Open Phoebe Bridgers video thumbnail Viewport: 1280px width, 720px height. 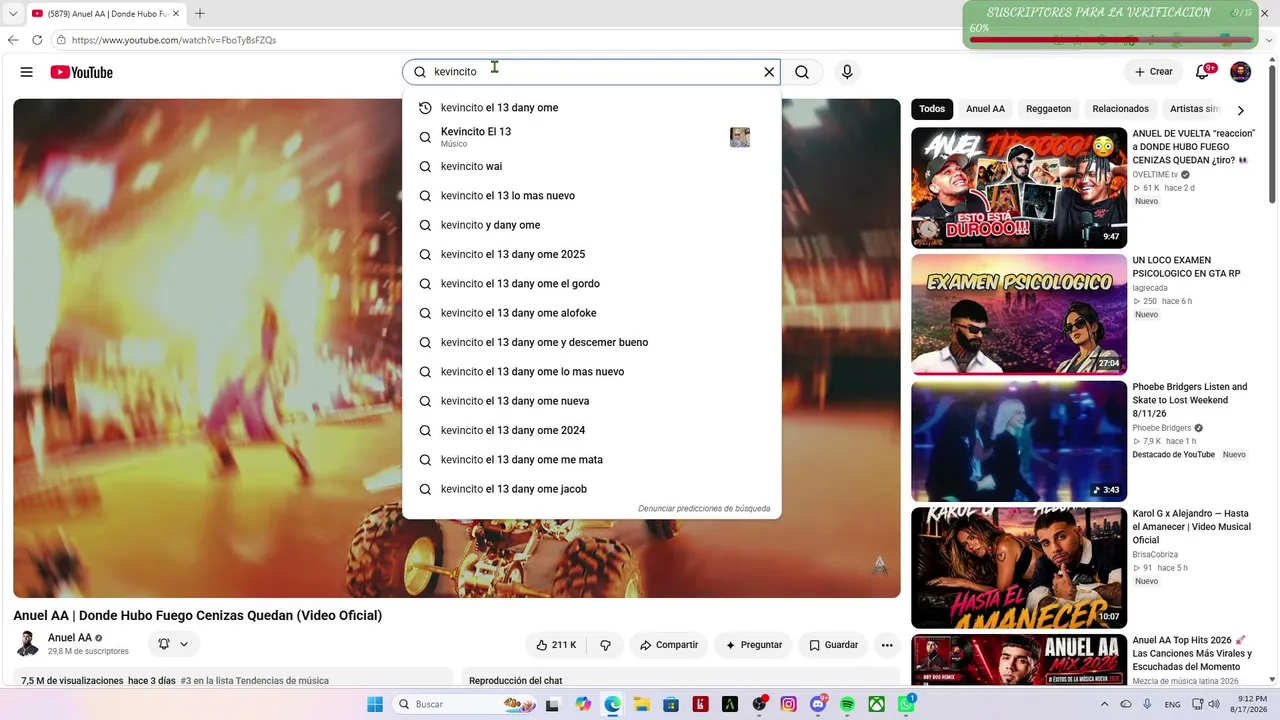[x=1019, y=441]
